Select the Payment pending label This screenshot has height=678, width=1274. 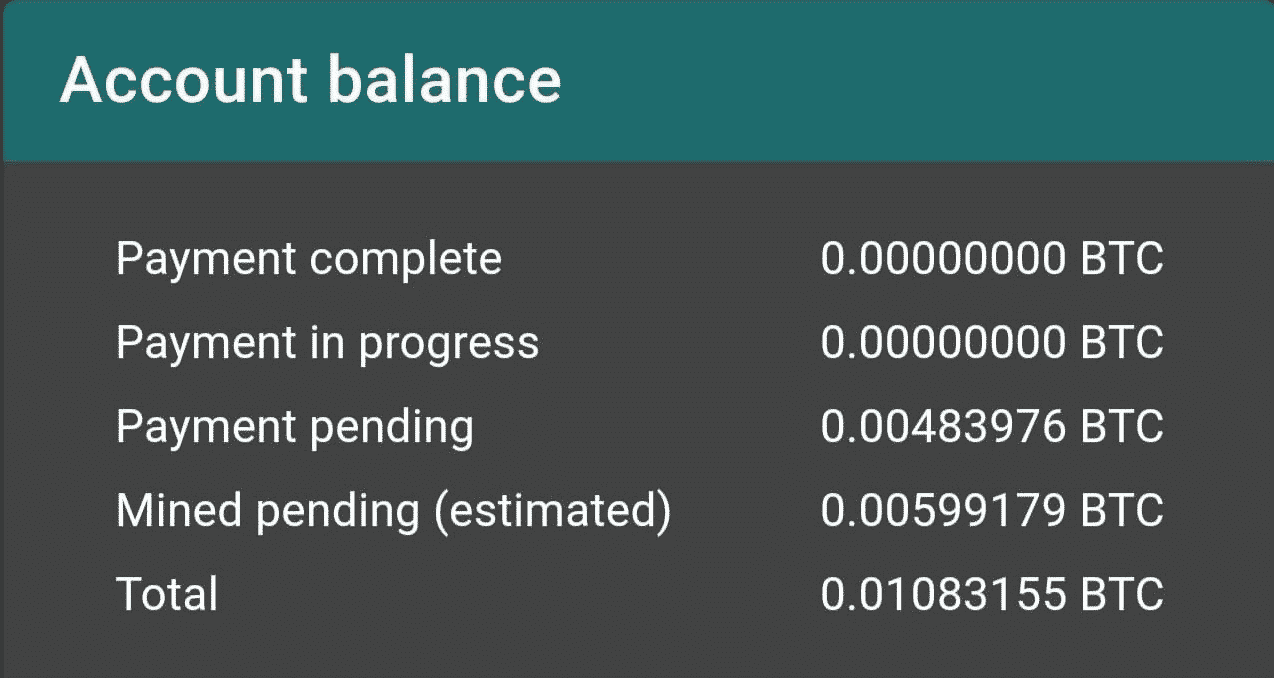tap(295, 427)
